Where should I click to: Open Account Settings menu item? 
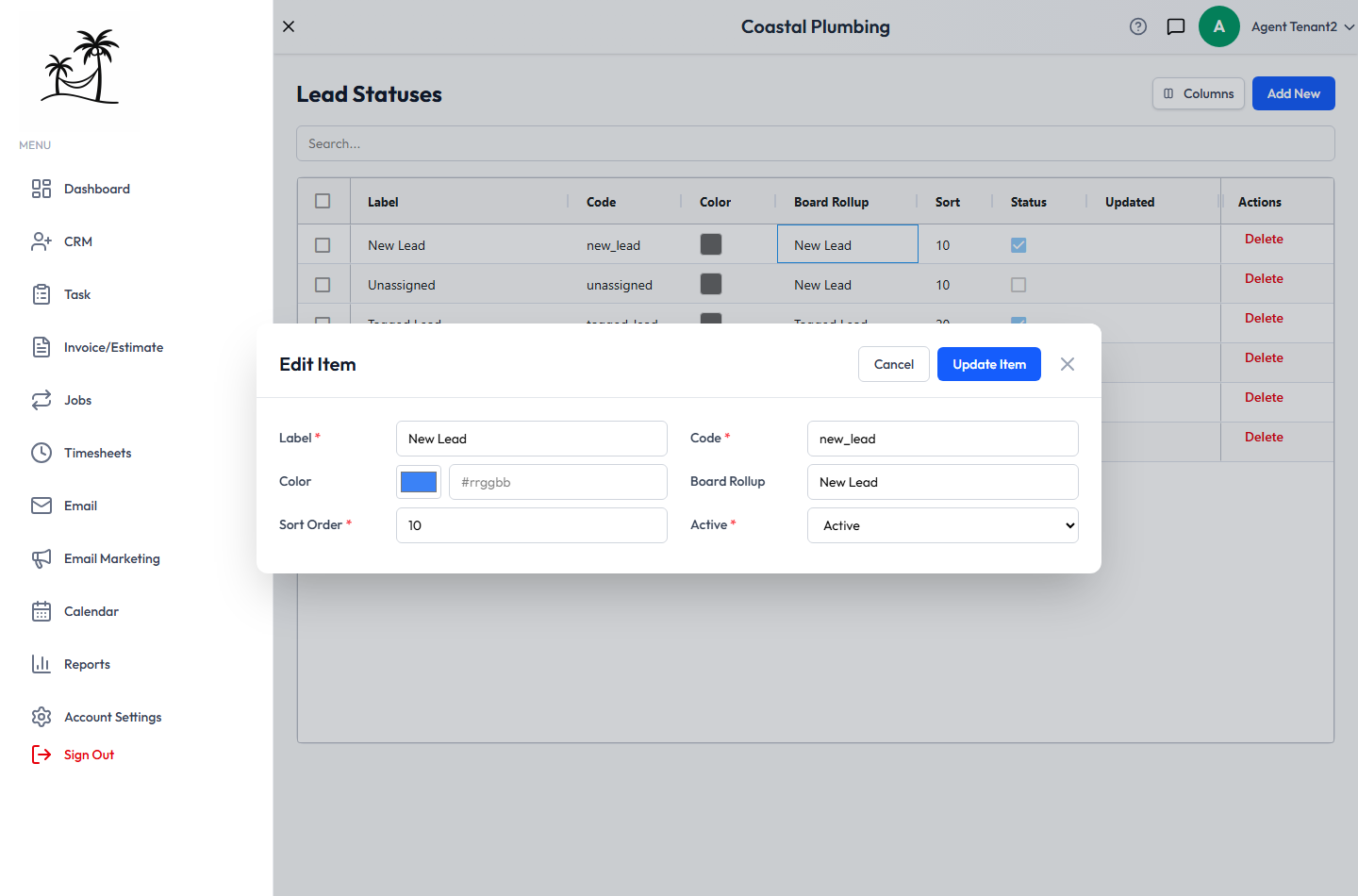point(113,717)
